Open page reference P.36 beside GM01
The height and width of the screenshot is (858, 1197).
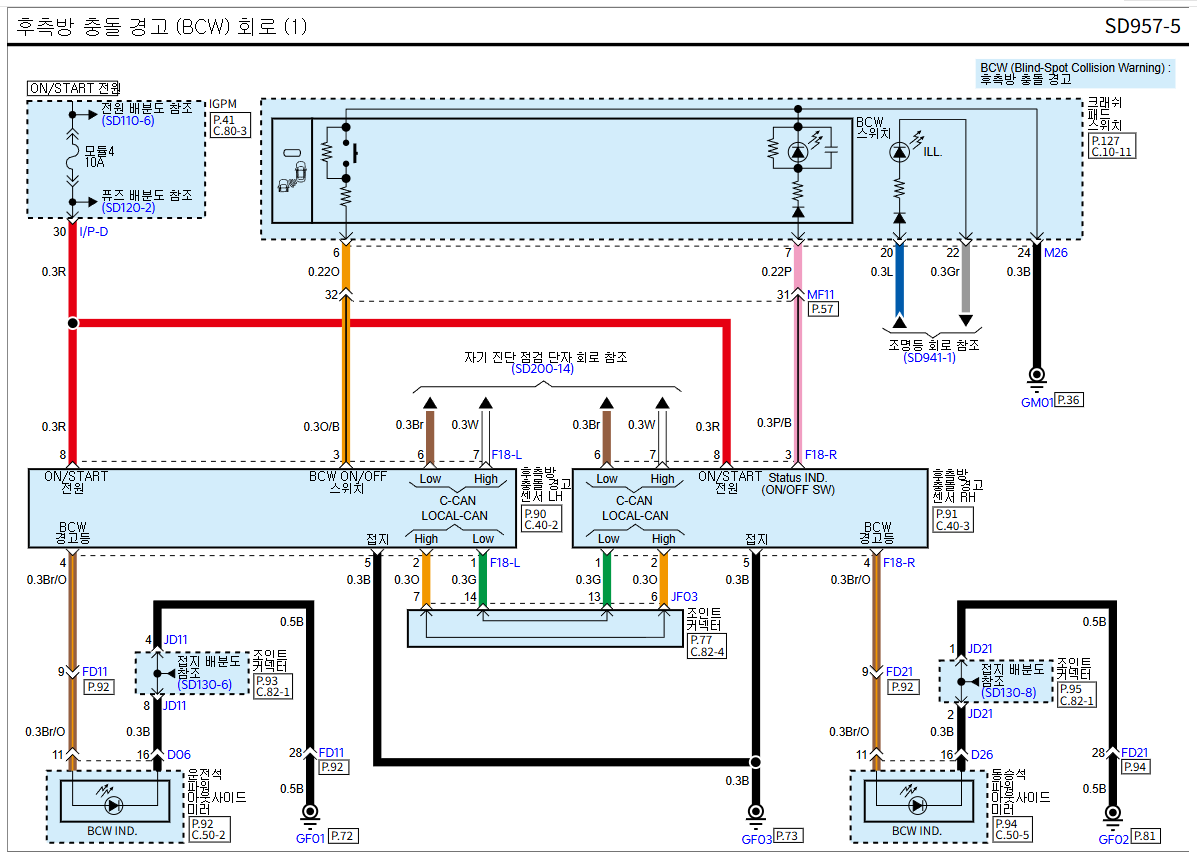tap(1069, 400)
